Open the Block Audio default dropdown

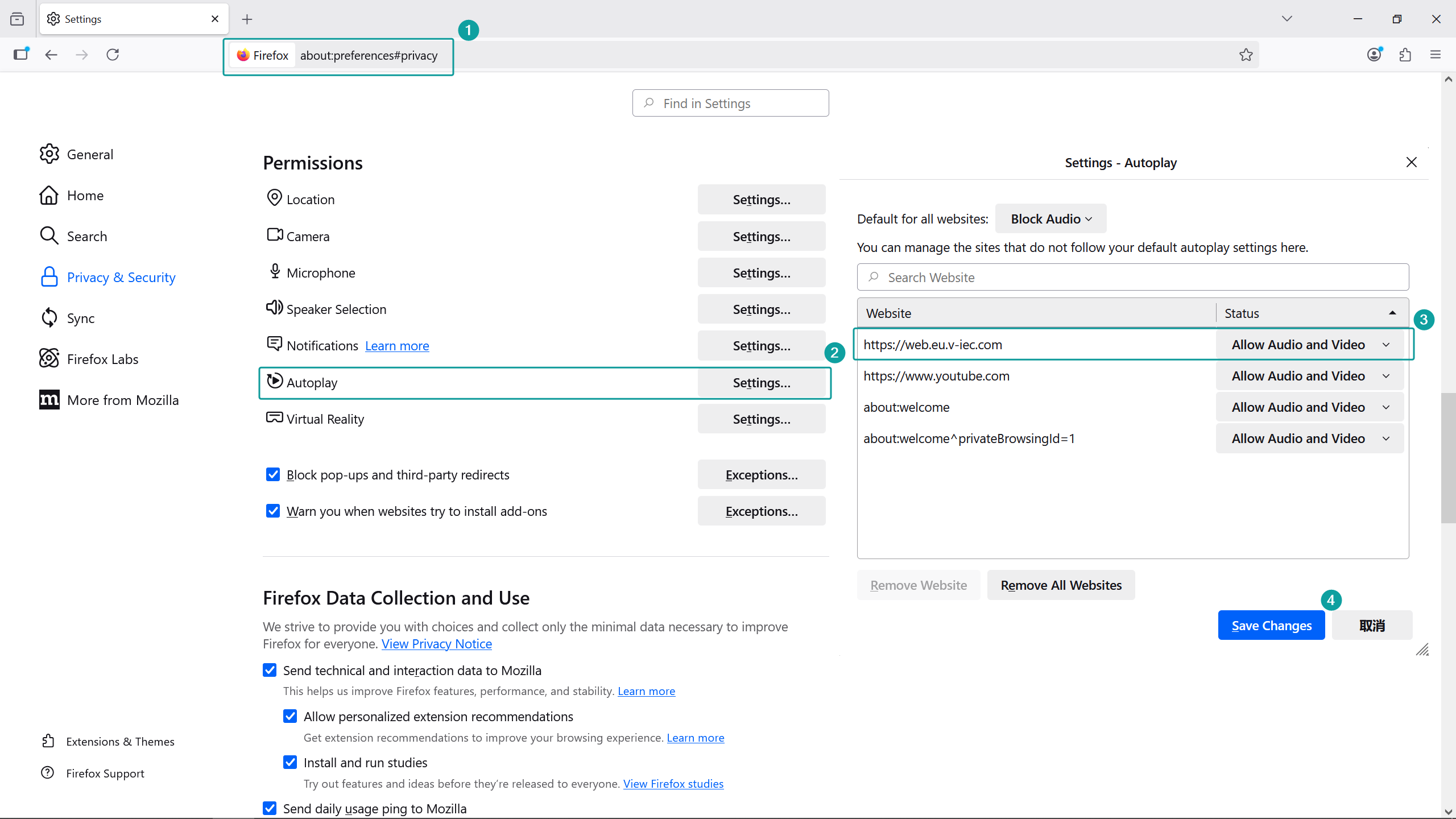tap(1050, 219)
